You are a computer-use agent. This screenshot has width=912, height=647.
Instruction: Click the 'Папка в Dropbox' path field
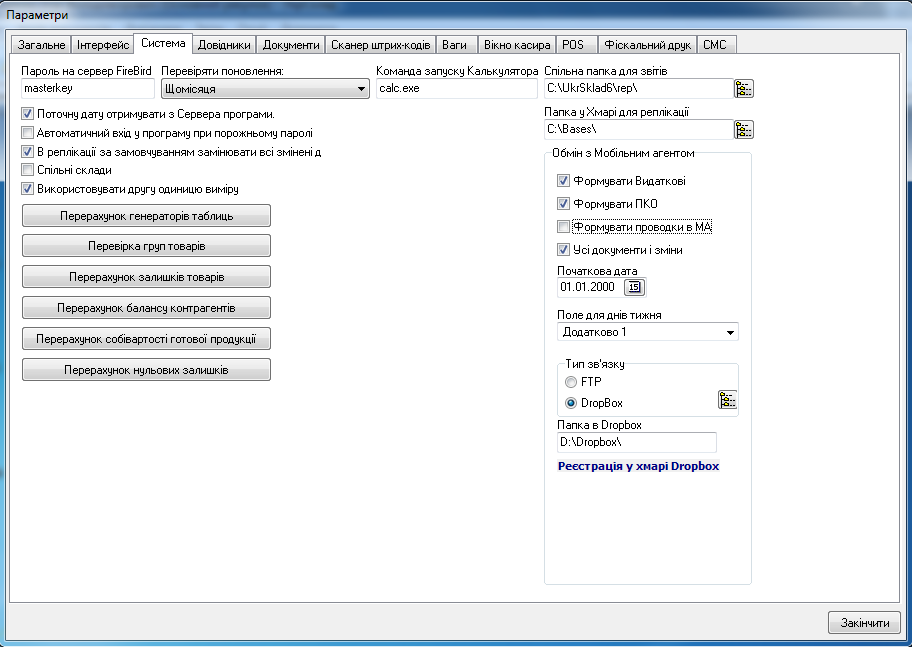click(x=636, y=442)
